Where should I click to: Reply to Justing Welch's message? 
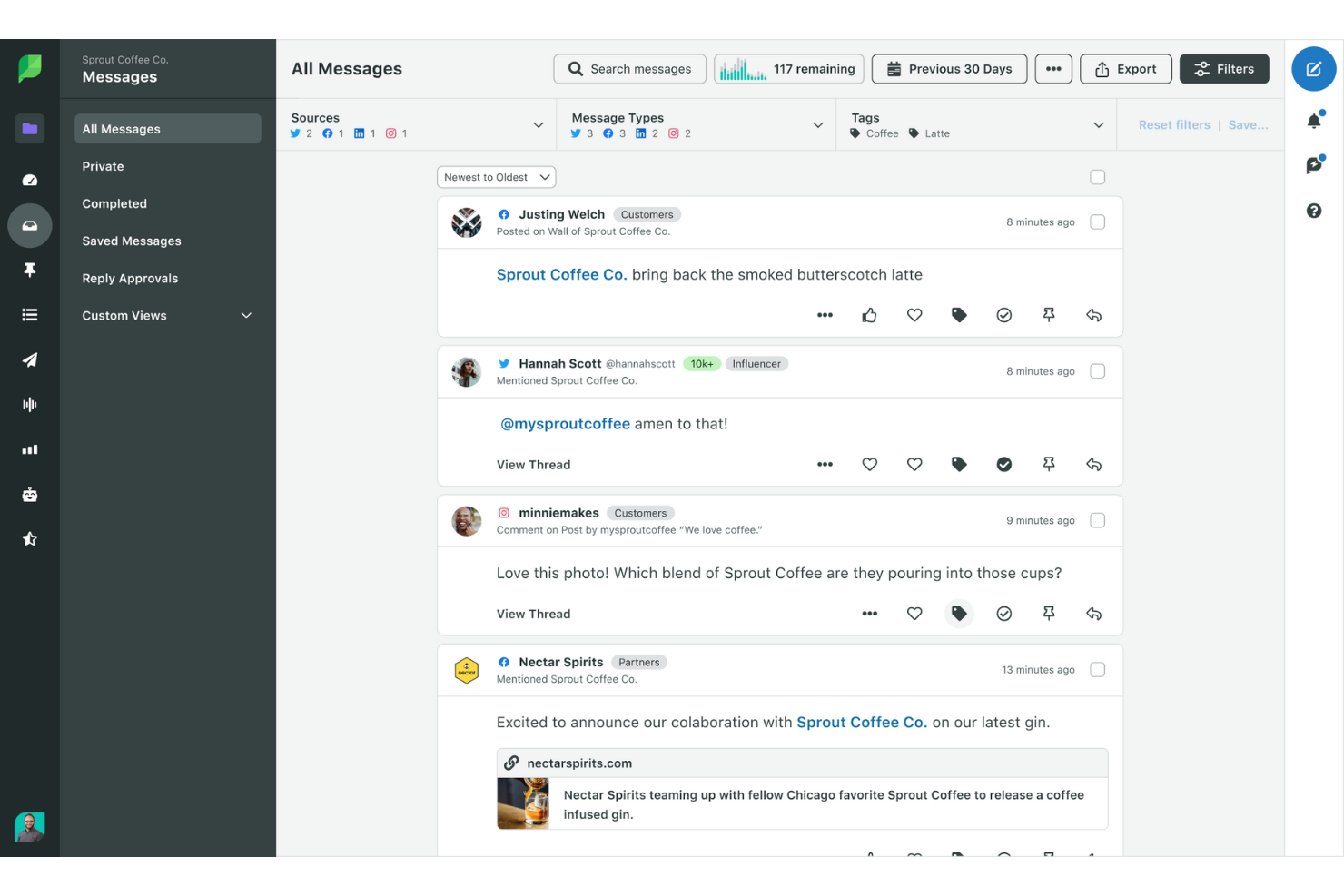click(x=1093, y=315)
